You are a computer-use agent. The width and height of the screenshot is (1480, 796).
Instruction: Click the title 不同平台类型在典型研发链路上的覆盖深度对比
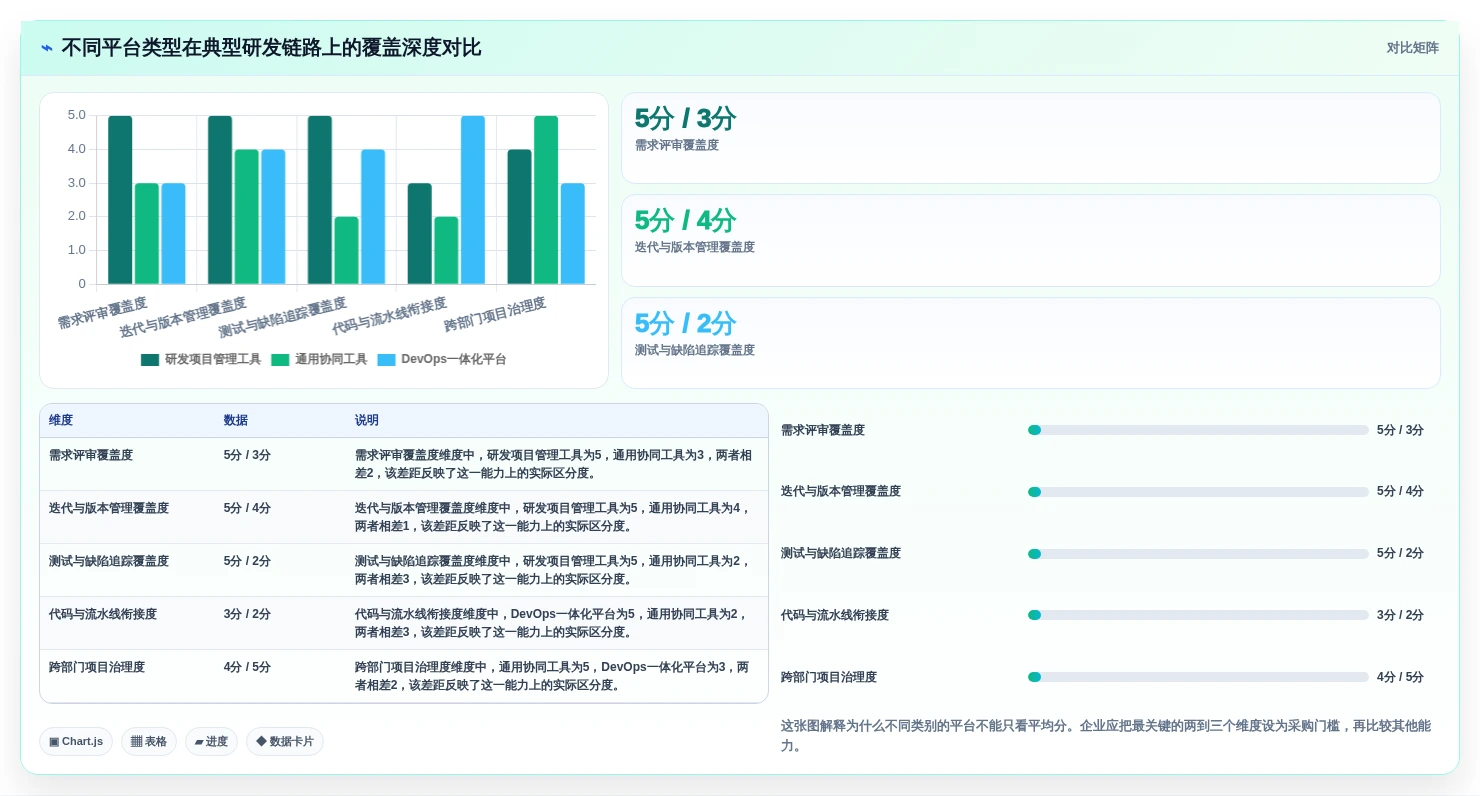point(271,47)
